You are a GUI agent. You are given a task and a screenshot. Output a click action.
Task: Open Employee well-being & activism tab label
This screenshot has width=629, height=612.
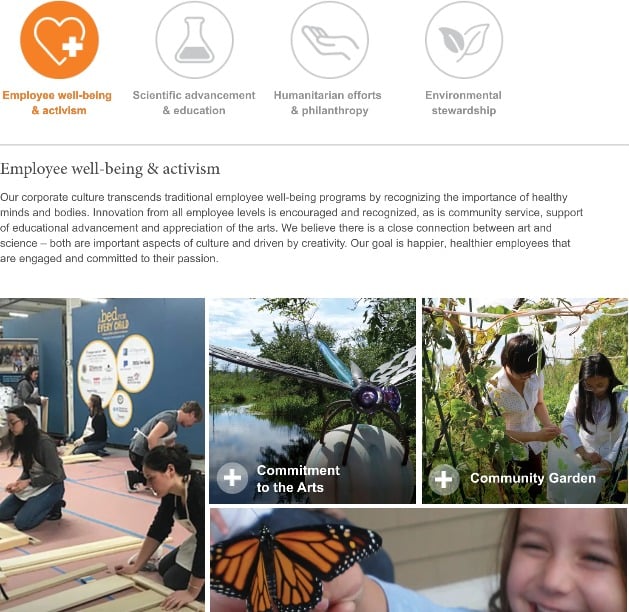click(x=57, y=103)
